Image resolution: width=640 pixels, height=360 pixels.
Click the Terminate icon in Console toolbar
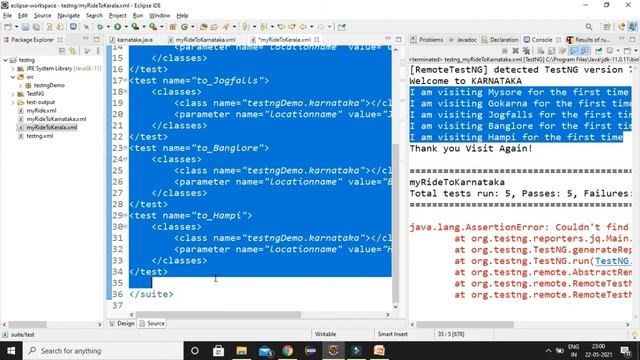click(505, 51)
